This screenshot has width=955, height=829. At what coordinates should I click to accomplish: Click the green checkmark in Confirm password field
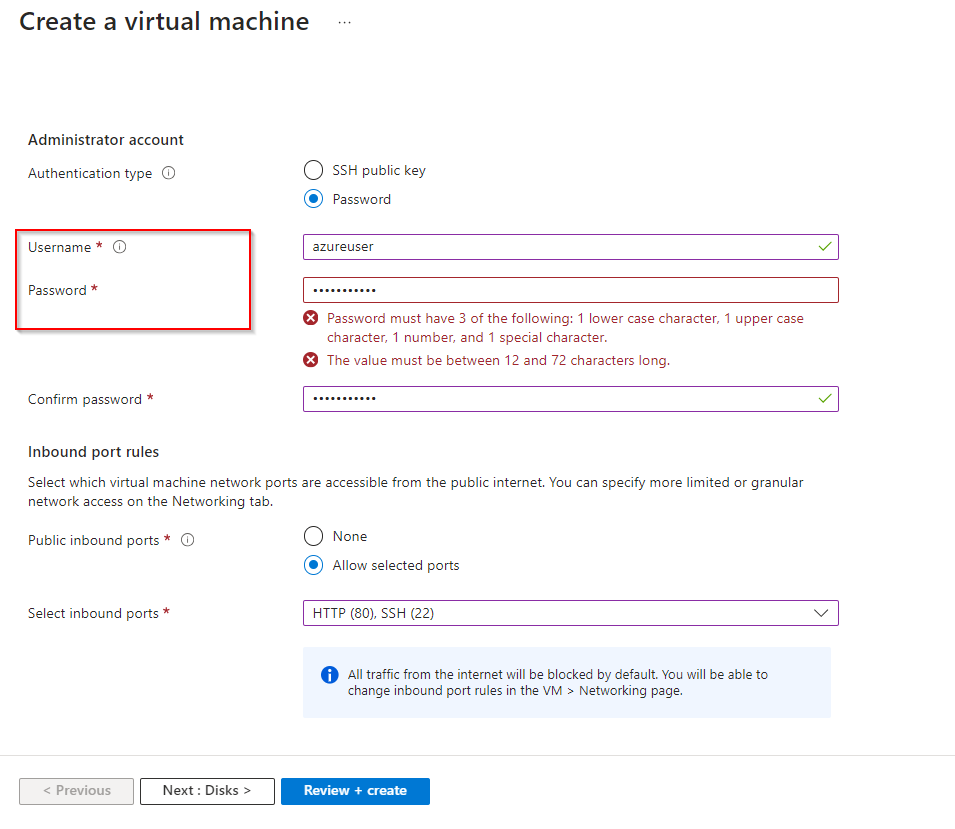(x=825, y=398)
